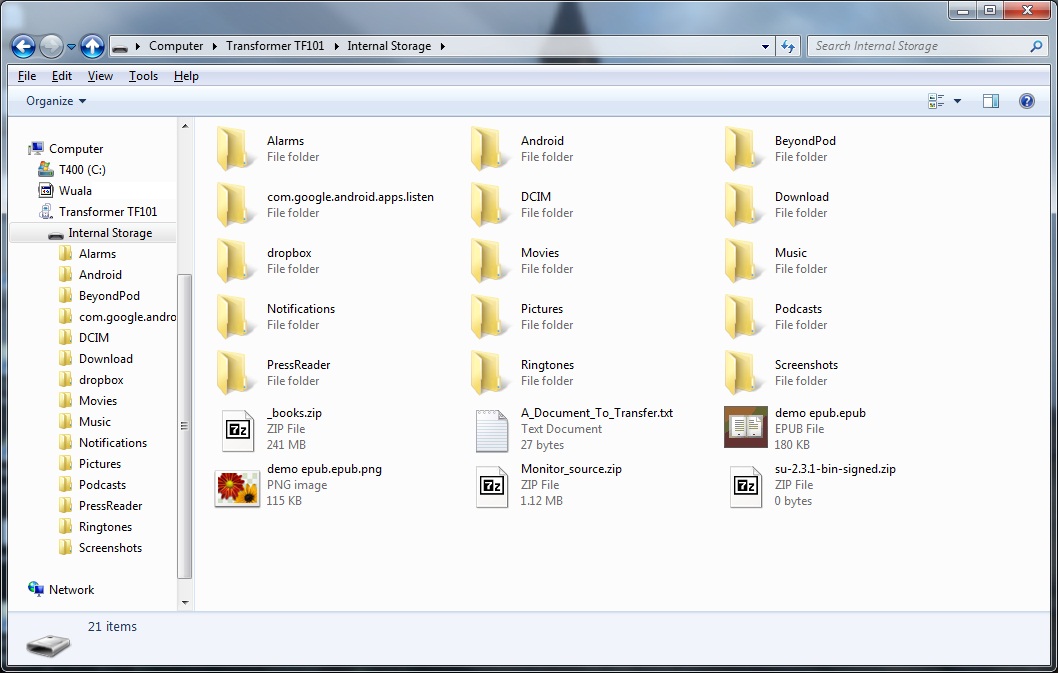Click the refresh button beside address bar
The image size is (1058, 673).
pos(788,46)
